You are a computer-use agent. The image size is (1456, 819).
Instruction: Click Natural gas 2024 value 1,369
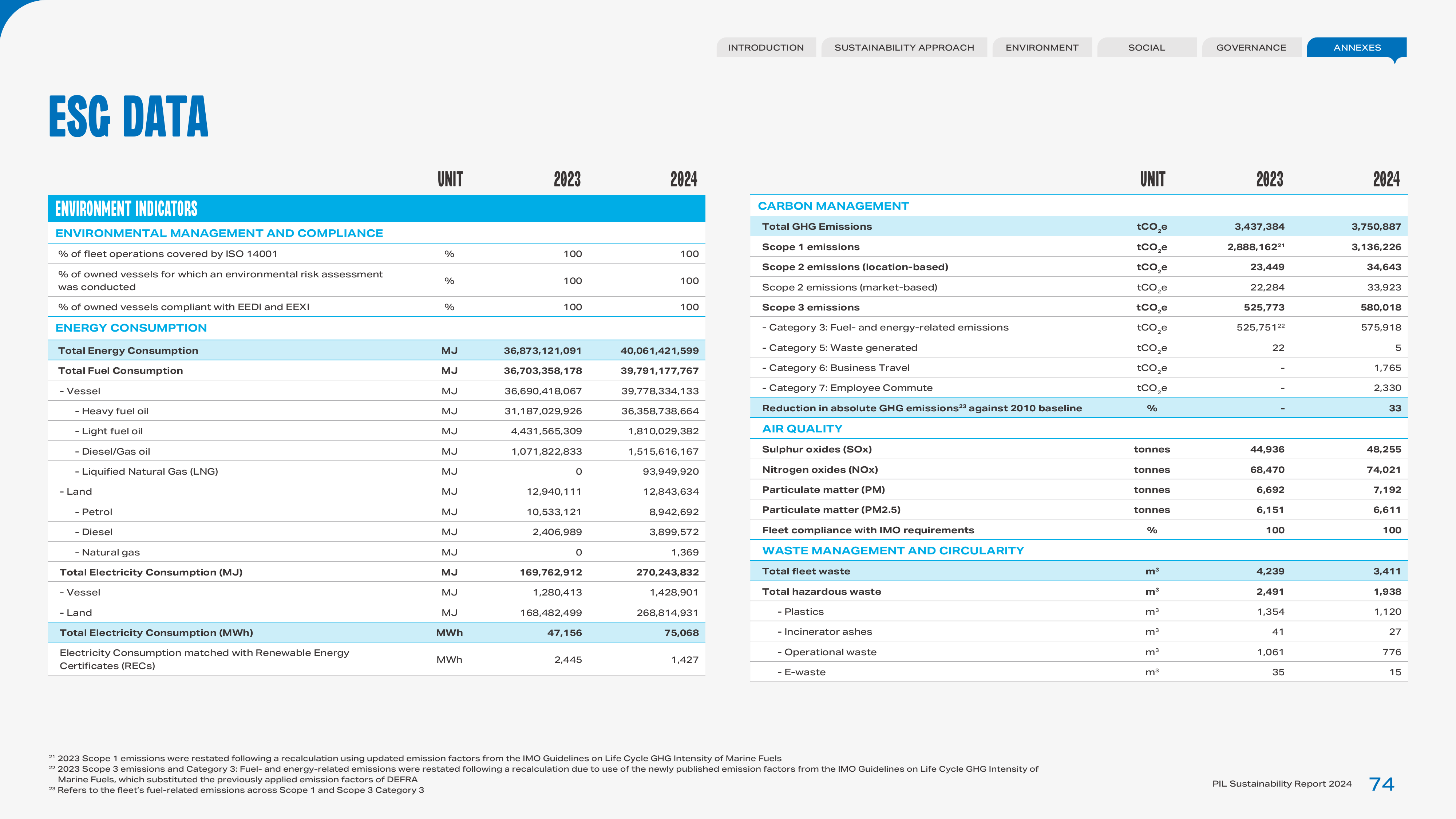tap(685, 552)
